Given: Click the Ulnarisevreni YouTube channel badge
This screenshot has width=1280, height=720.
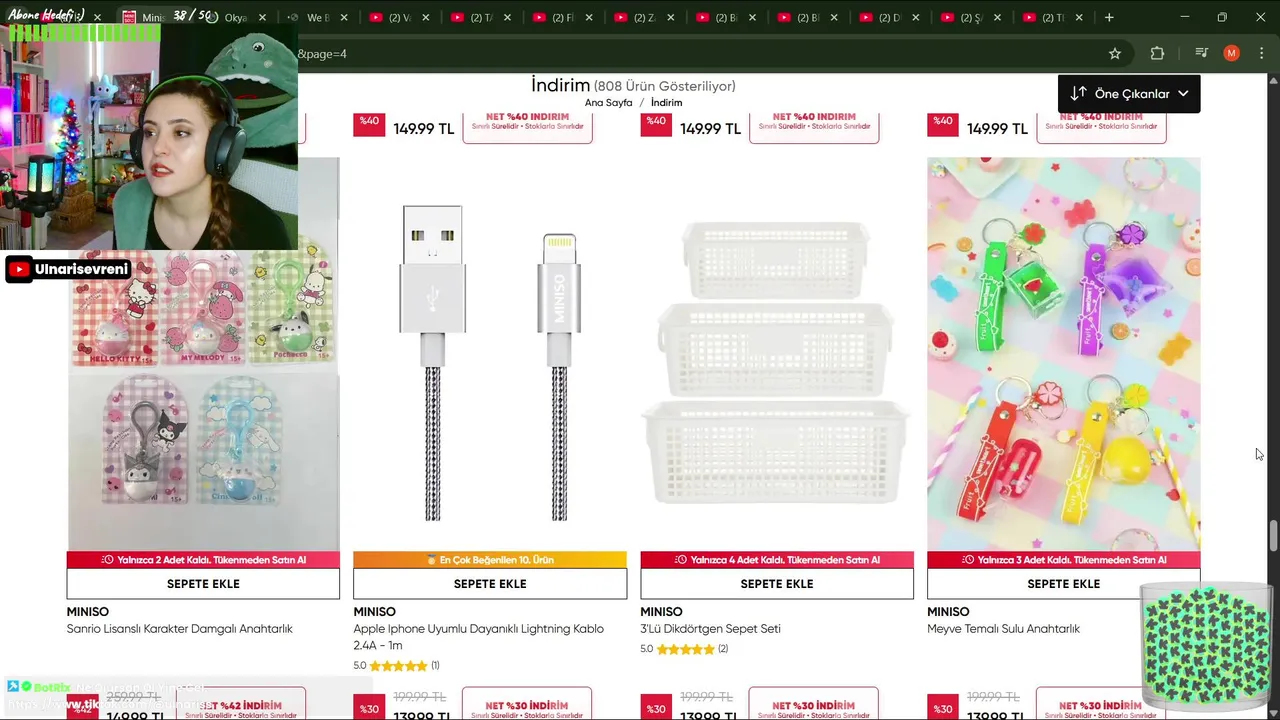Looking at the screenshot, I should coord(68,269).
